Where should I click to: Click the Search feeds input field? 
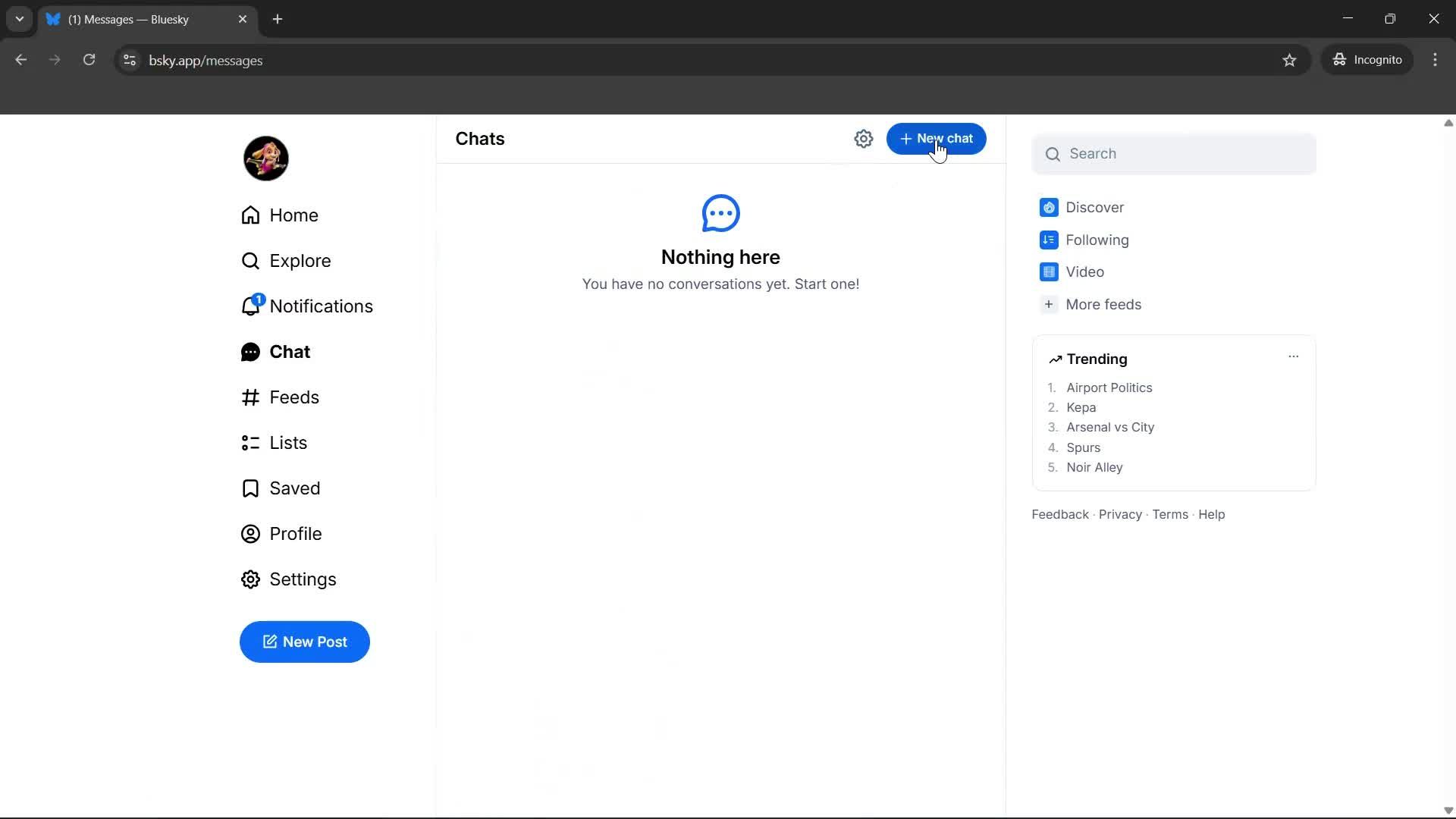tap(1175, 153)
